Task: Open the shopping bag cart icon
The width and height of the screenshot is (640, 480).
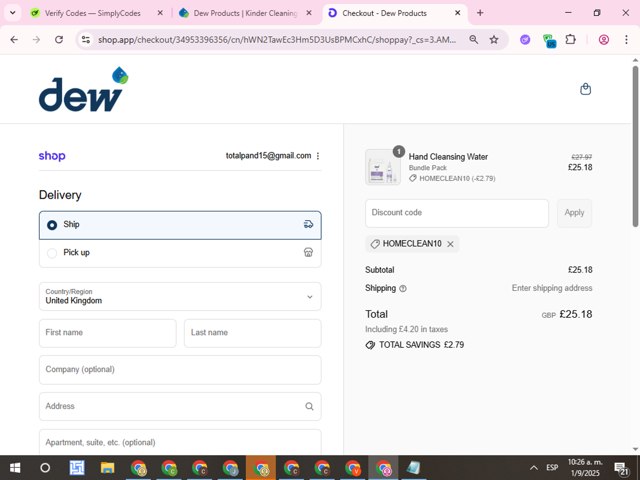Action: pos(585,89)
